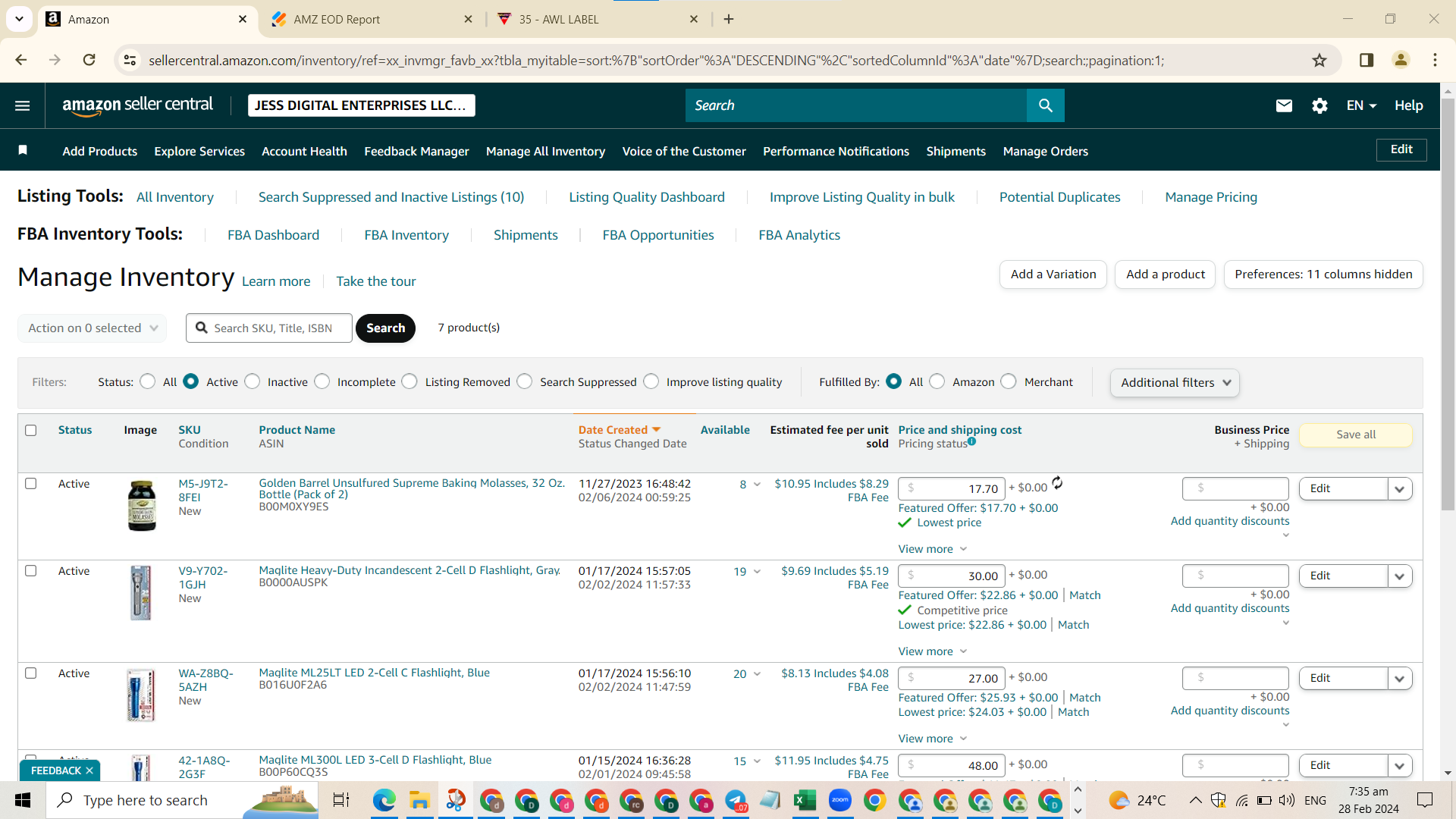1456x819 pixels.
Task: Click the Molasses product thumbnail image
Action: click(x=141, y=505)
